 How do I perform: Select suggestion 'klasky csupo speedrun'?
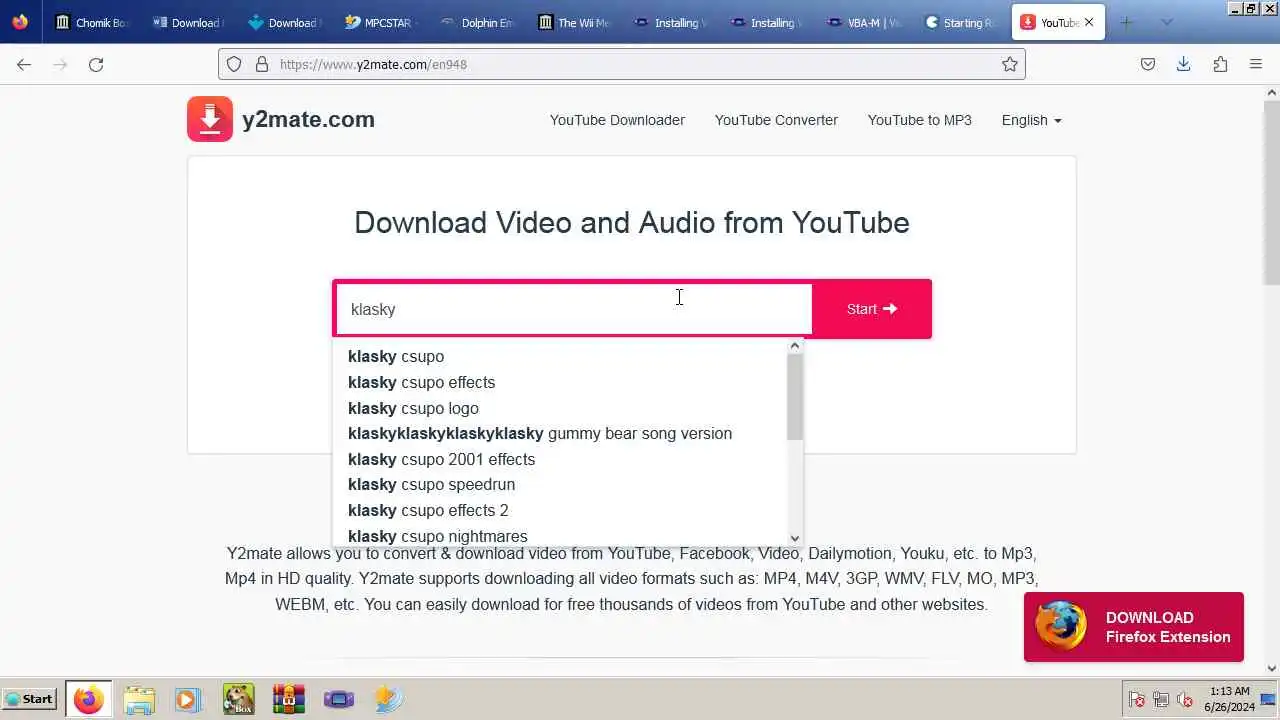[431, 484]
